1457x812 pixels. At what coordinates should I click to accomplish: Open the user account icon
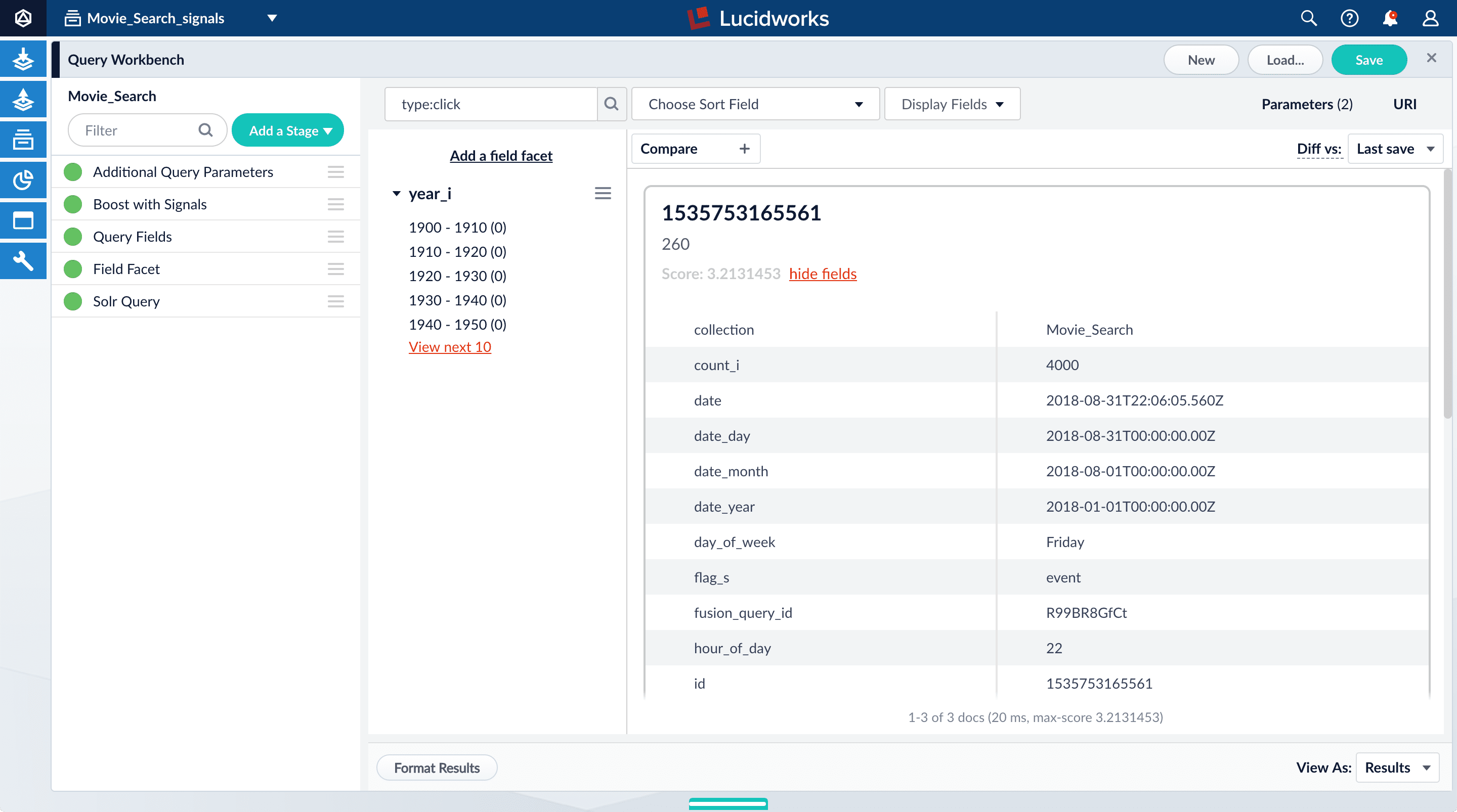pos(1430,18)
